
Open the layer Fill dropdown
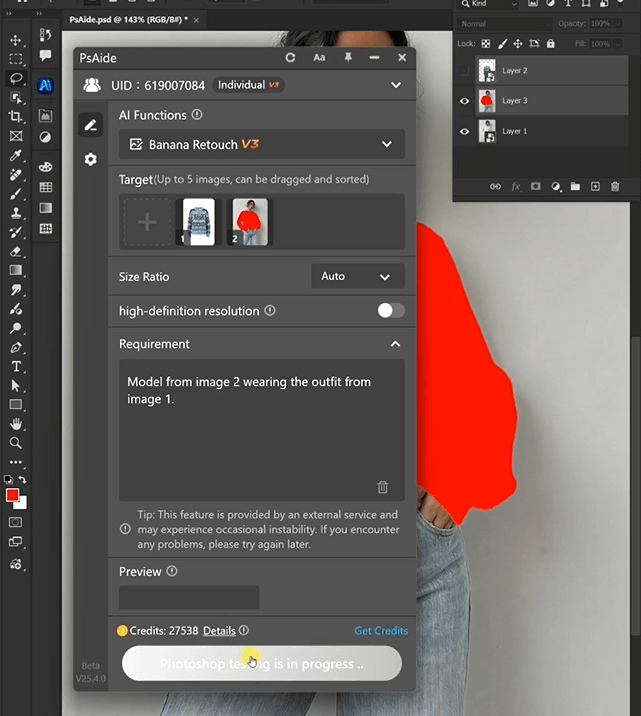tap(618, 44)
